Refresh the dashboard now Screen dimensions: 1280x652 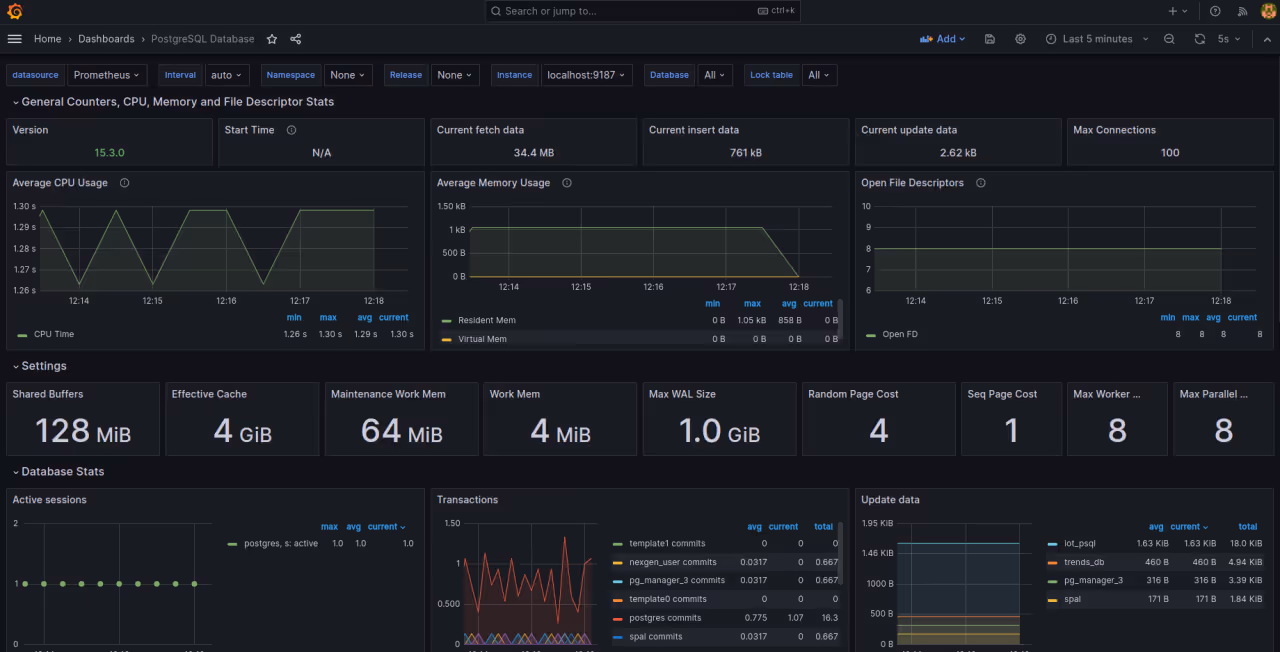point(1200,39)
